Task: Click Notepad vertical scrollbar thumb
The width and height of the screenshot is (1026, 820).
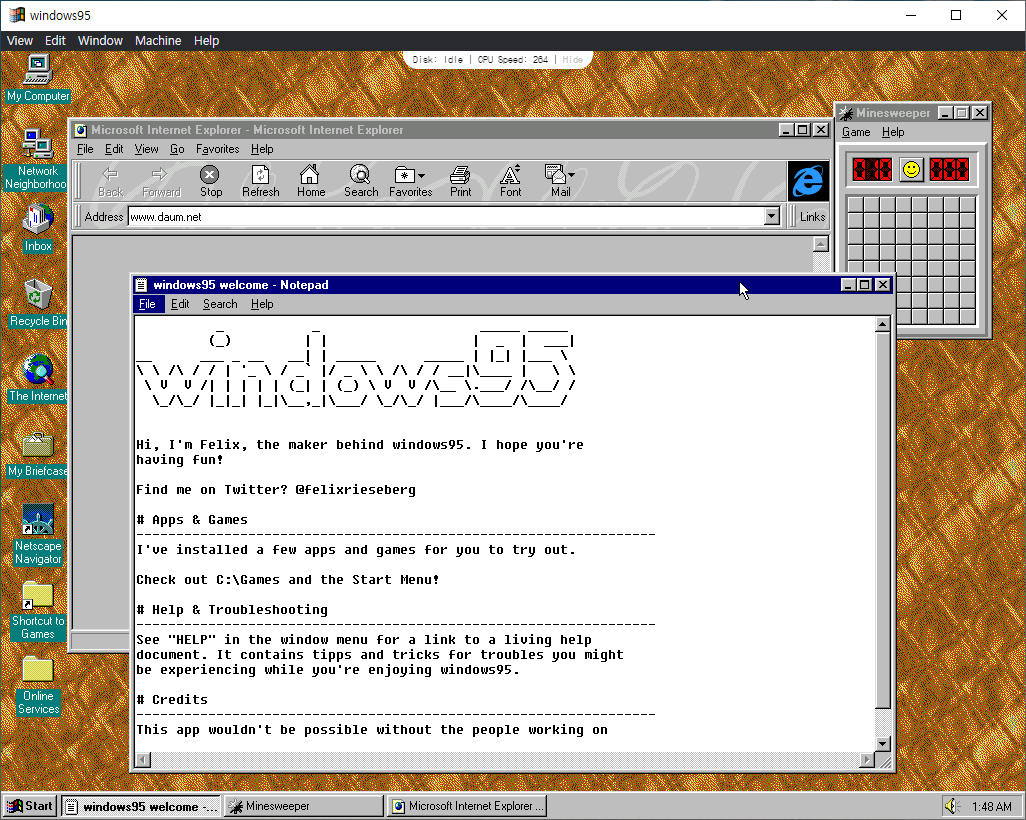Action: pyautogui.click(x=883, y=521)
